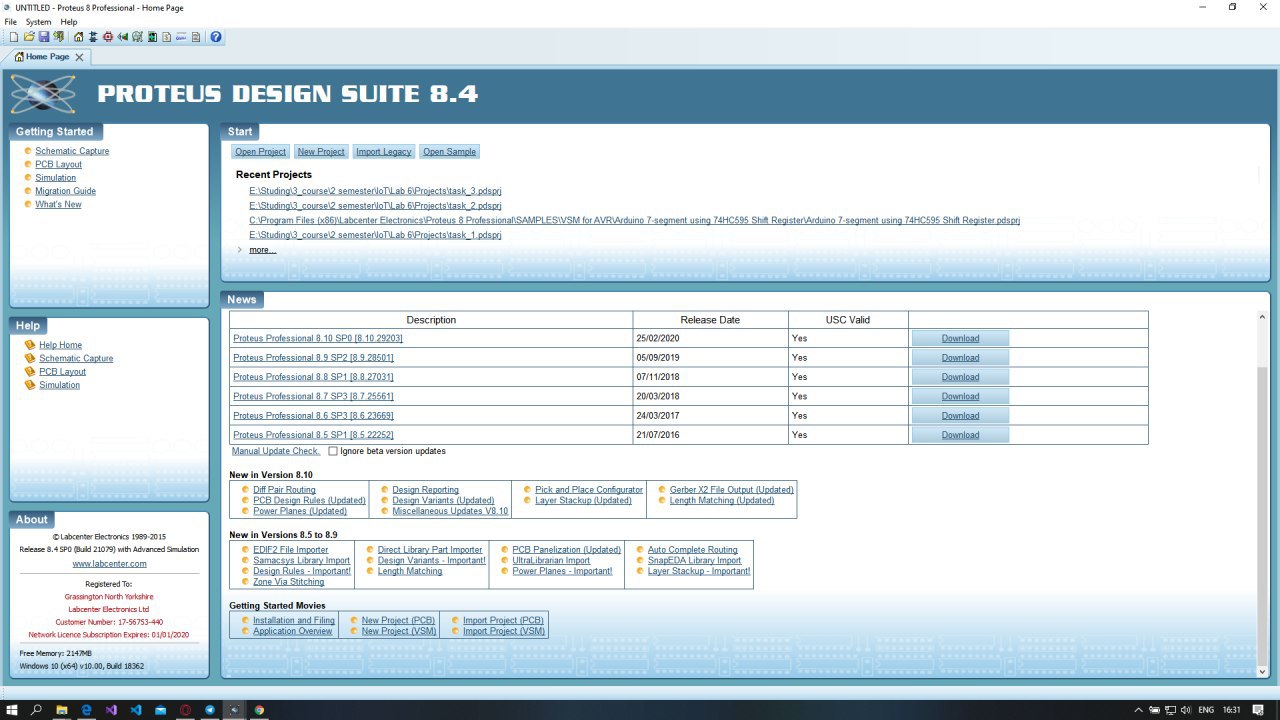
Task: Open the Help Home link
Action: 60,345
